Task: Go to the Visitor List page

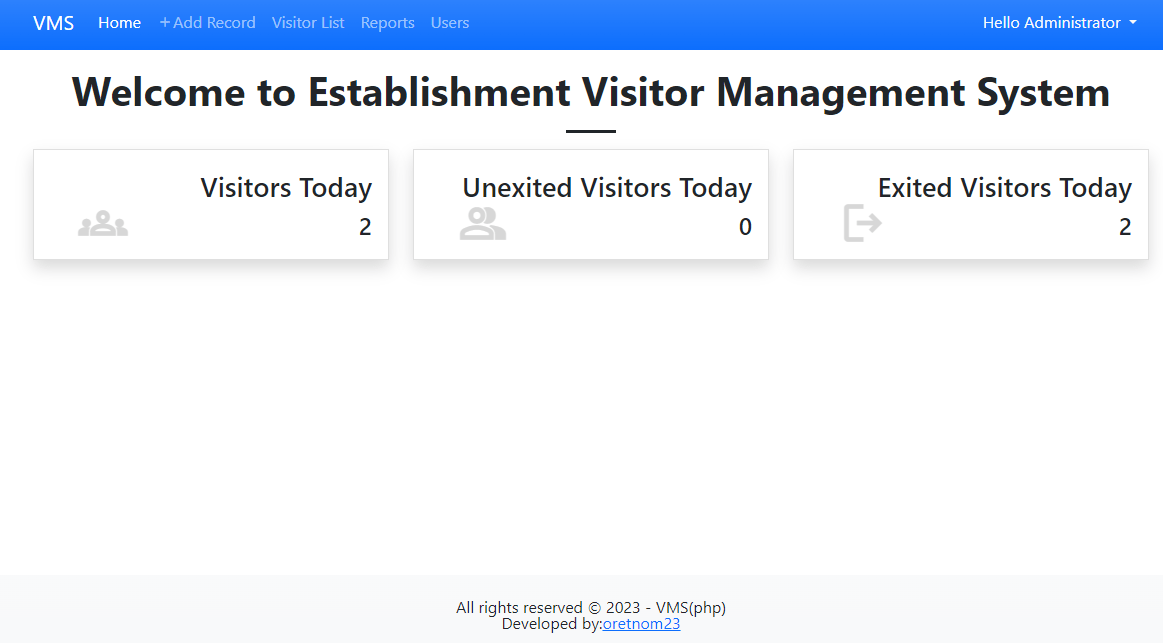Action: (x=308, y=22)
